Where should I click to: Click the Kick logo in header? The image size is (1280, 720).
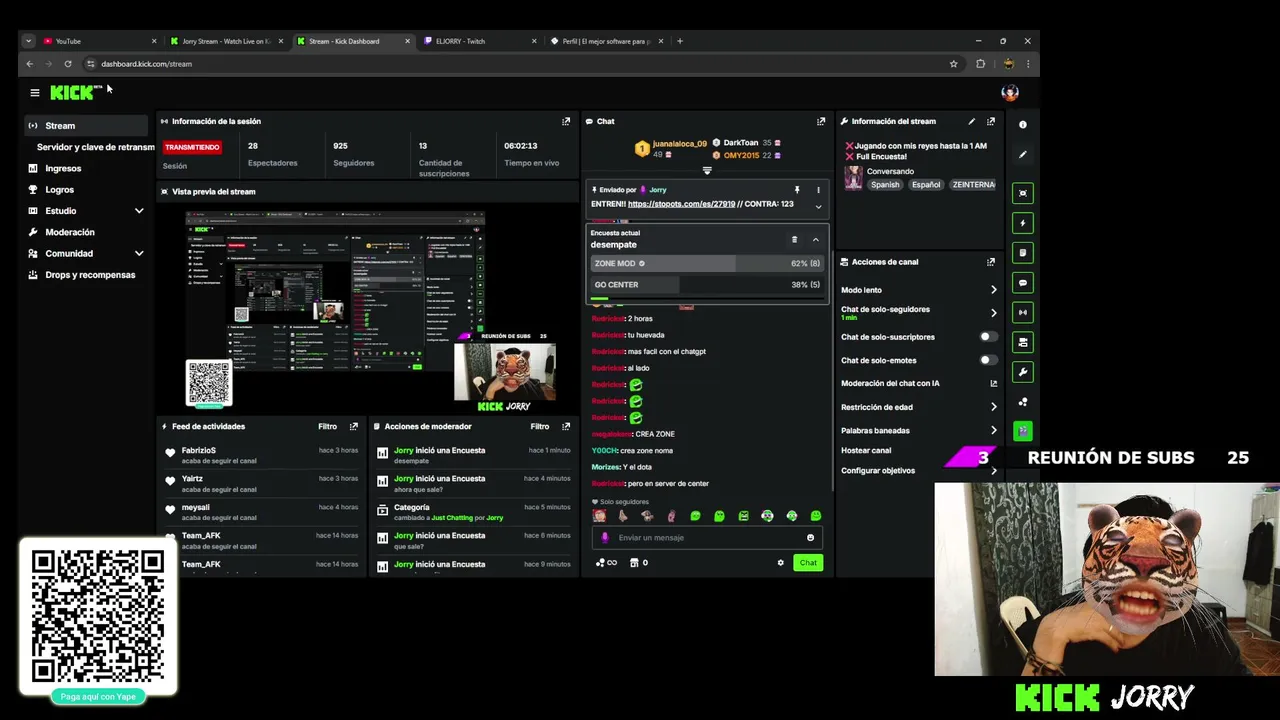click(76, 92)
